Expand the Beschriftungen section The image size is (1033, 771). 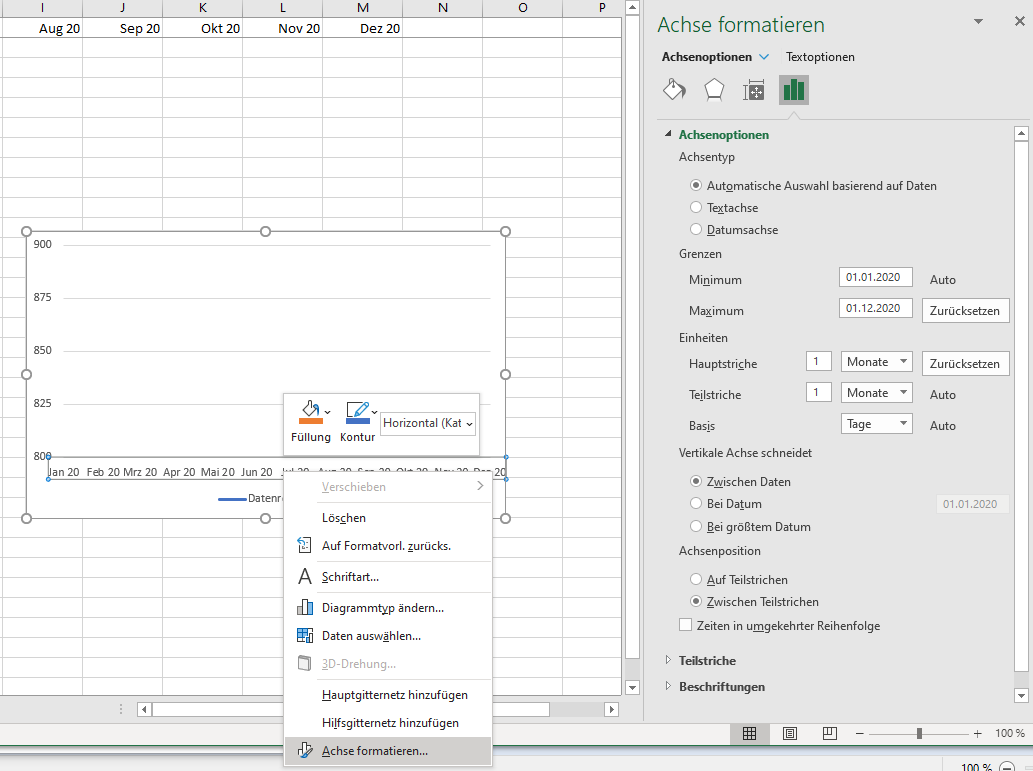pyautogui.click(x=668, y=686)
